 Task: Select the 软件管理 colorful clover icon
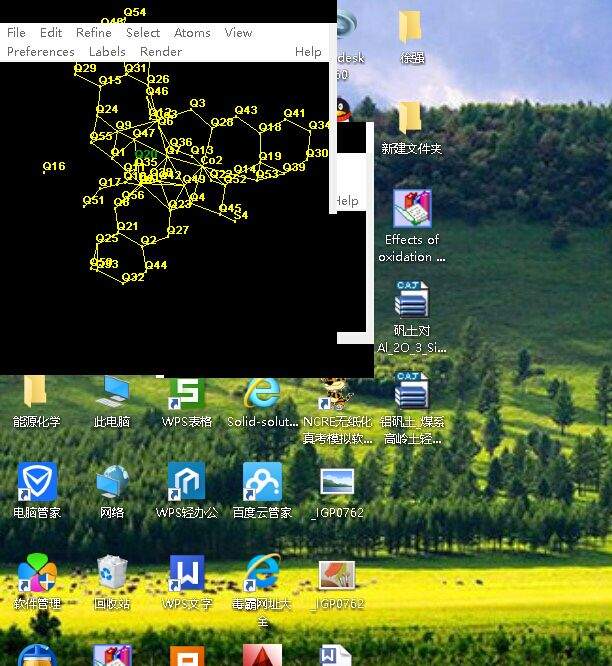[x=37, y=573]
